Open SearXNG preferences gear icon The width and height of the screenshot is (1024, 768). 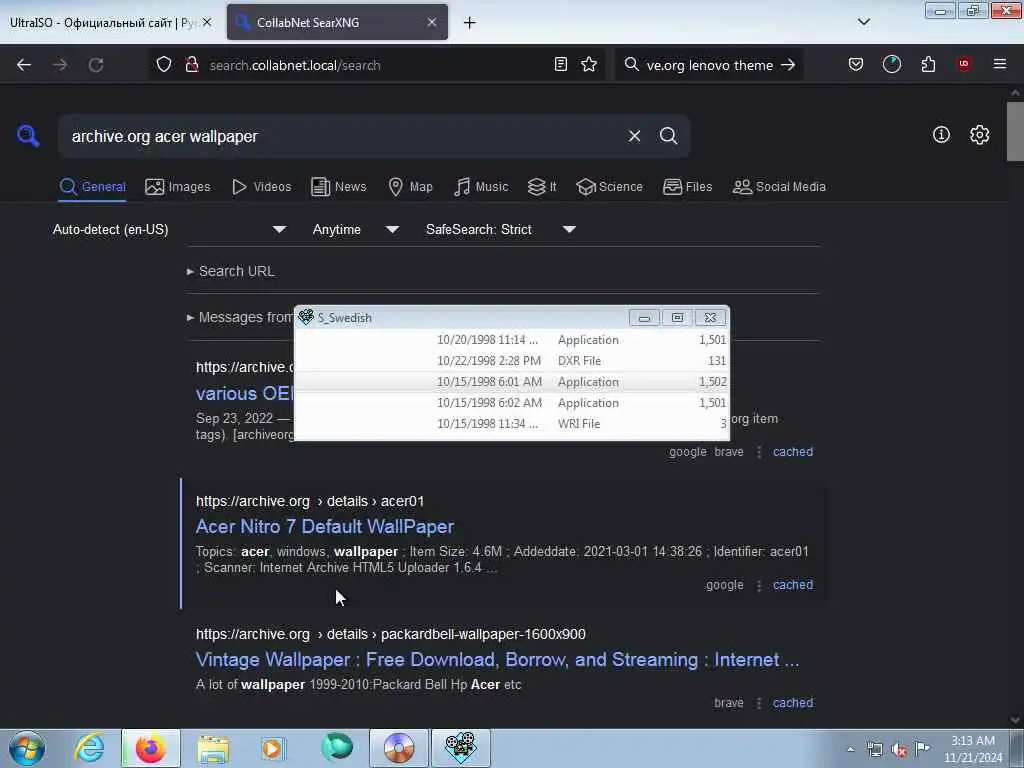coord(979,135)
